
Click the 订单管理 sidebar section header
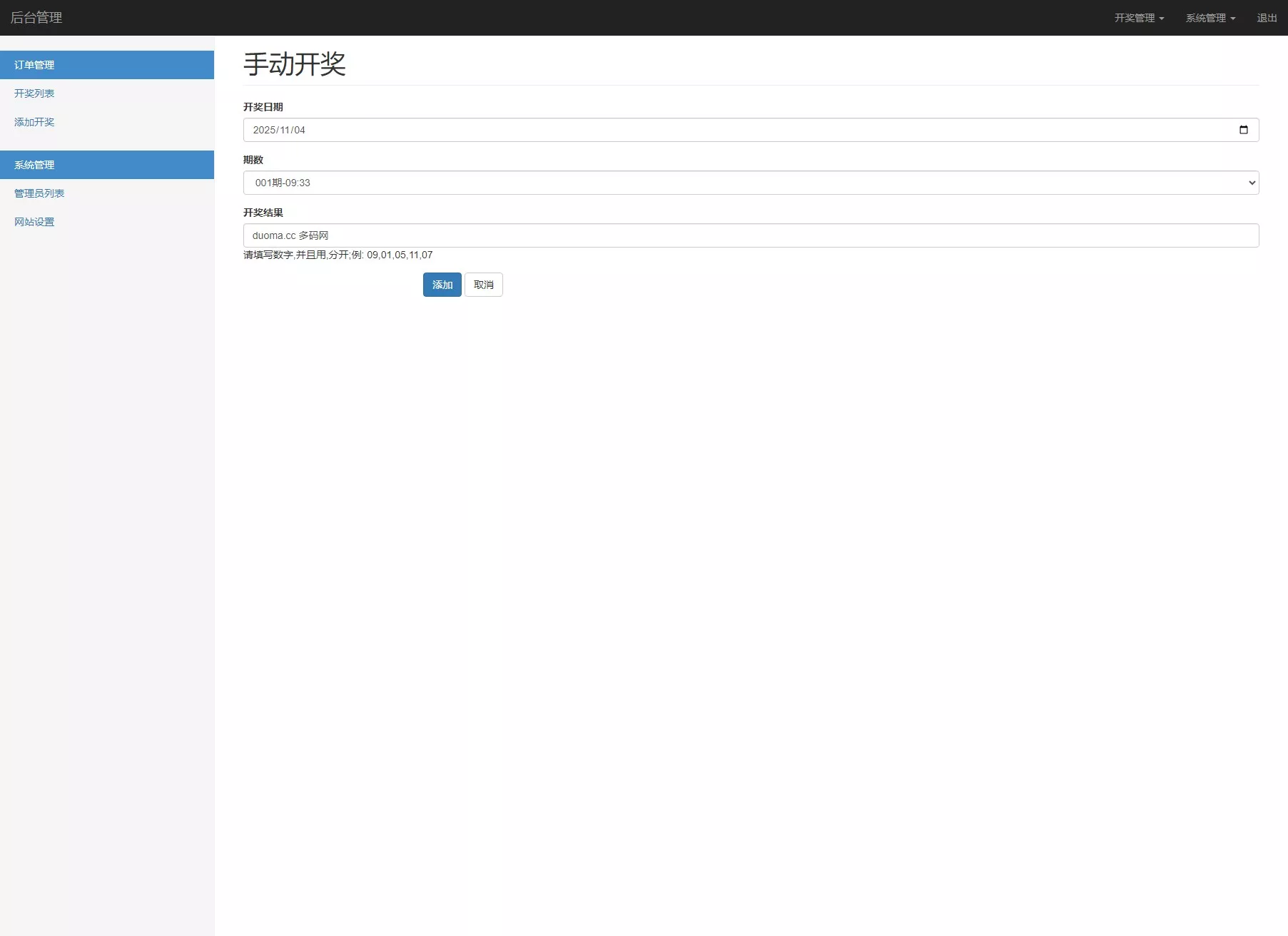click(34, 65)
